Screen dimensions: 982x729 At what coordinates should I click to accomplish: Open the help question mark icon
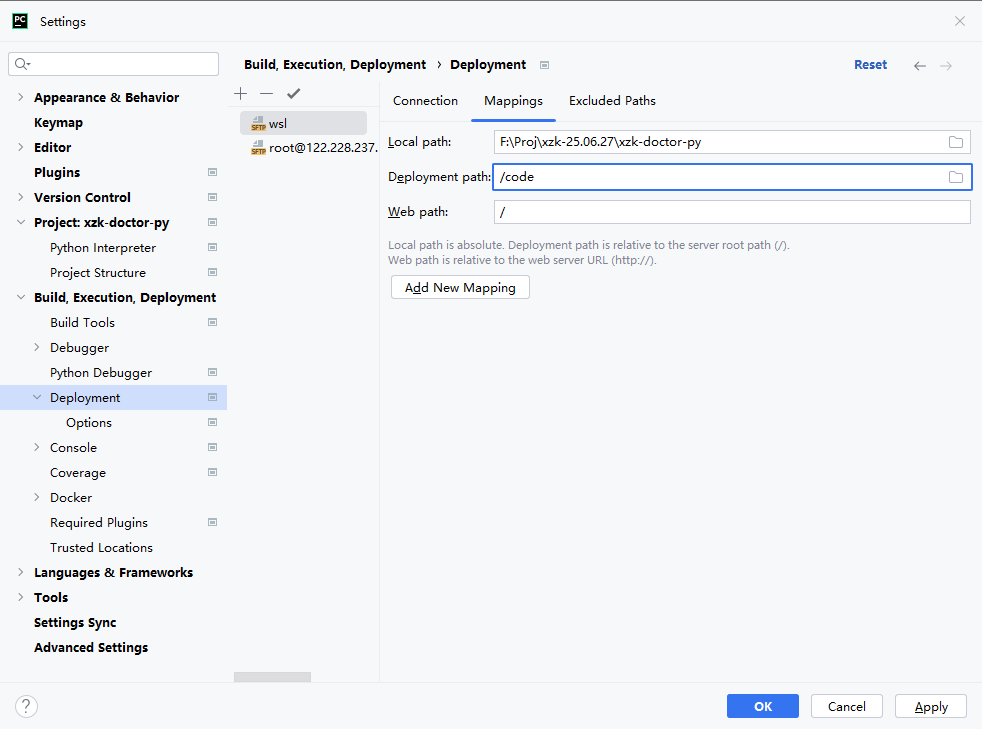26,706
